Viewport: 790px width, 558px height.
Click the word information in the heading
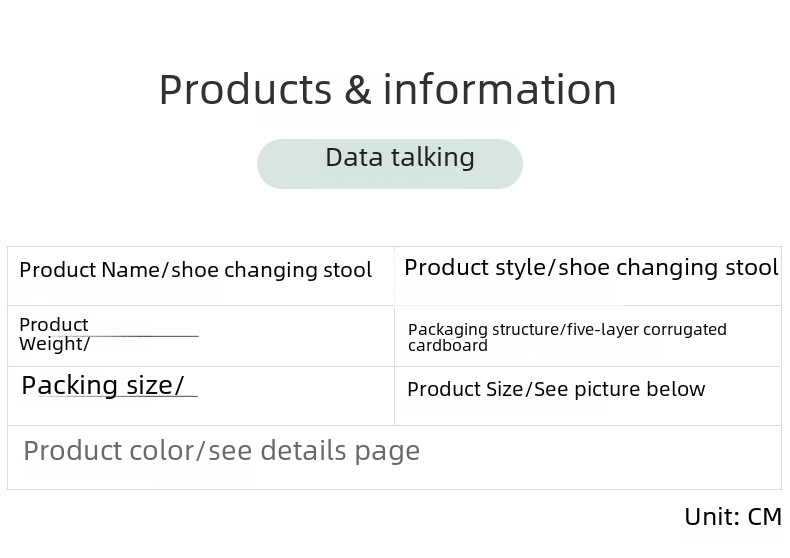500,89
